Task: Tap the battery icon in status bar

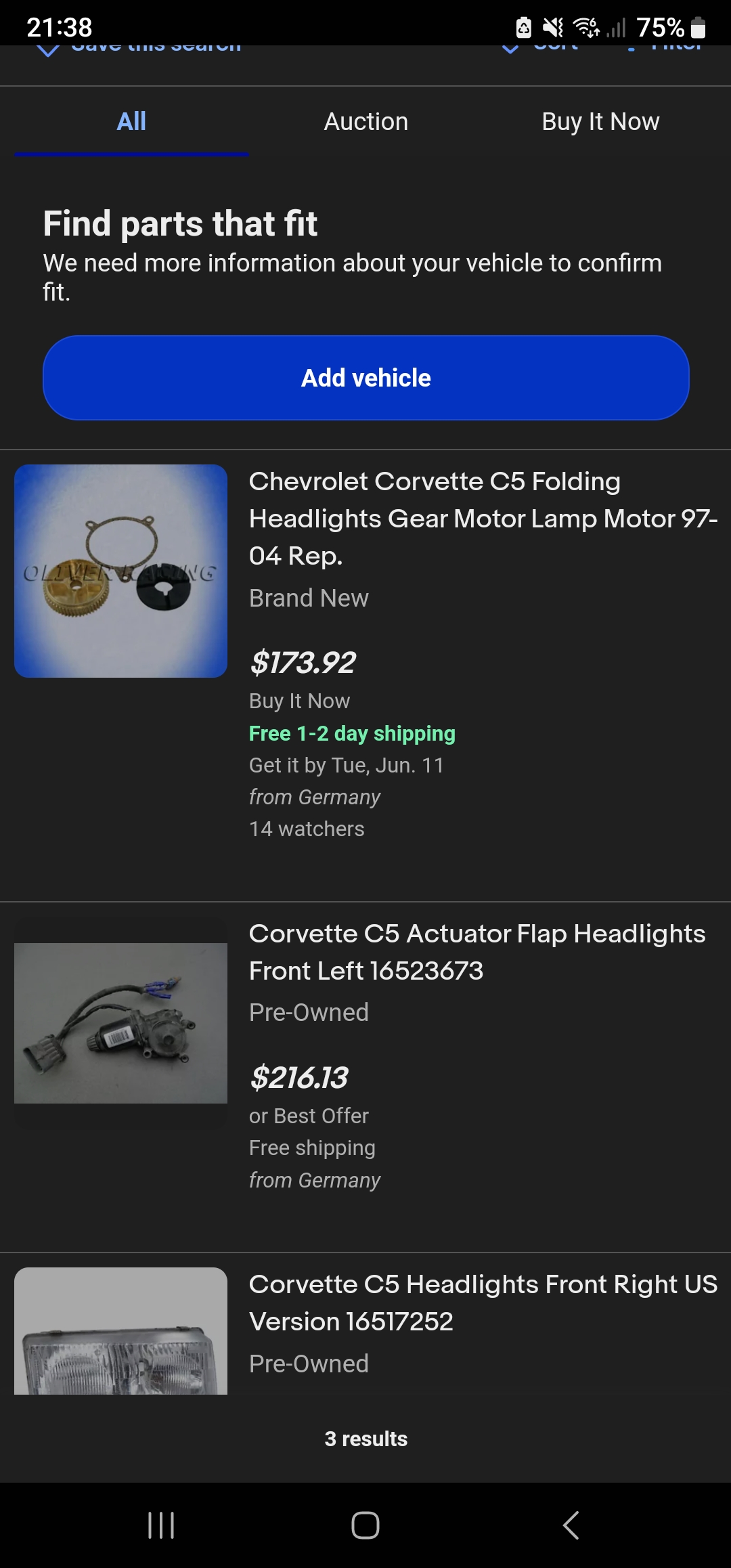Action: (x=699, y=28)
